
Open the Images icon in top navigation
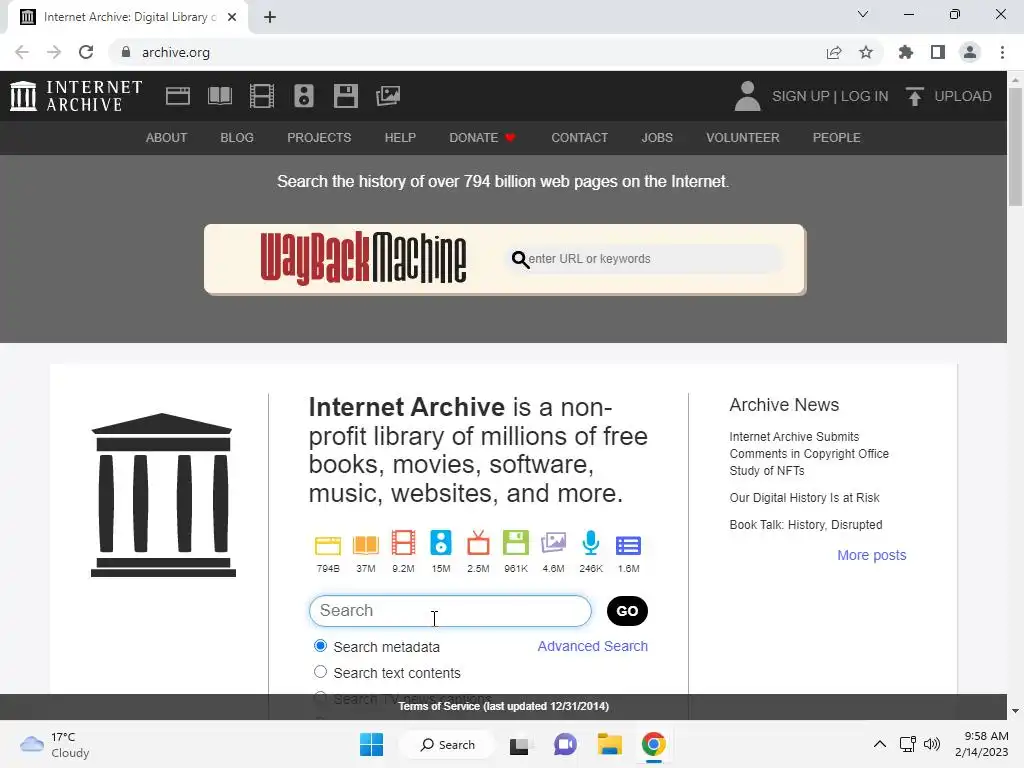388,96
